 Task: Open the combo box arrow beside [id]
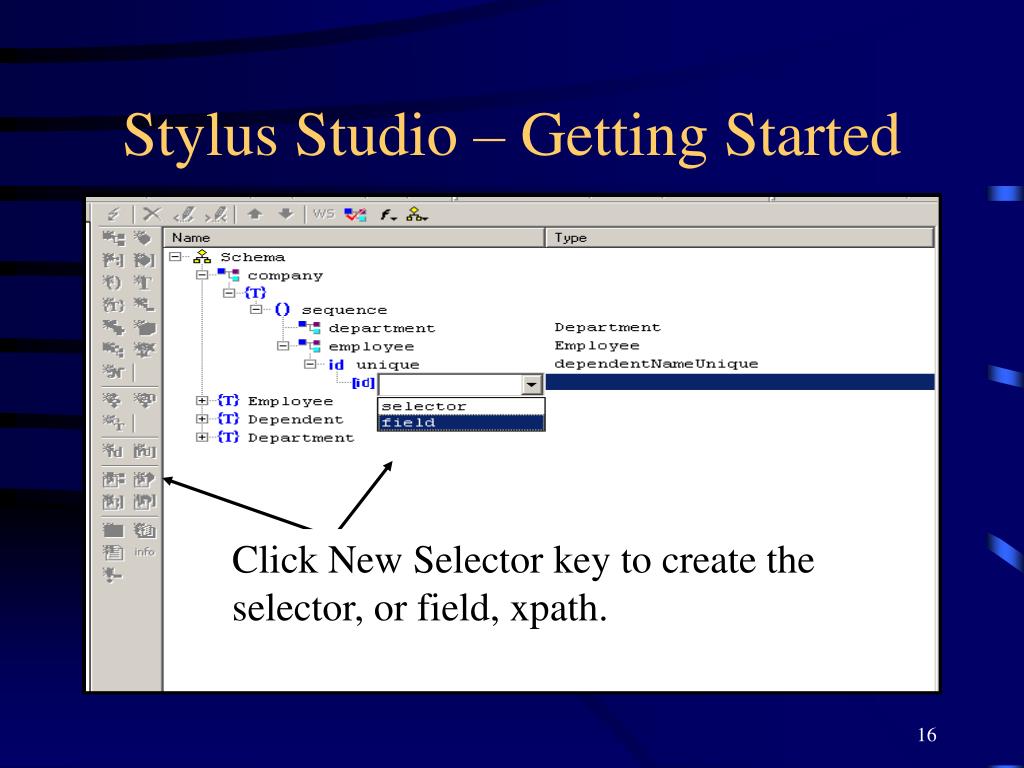pos(532,384)
